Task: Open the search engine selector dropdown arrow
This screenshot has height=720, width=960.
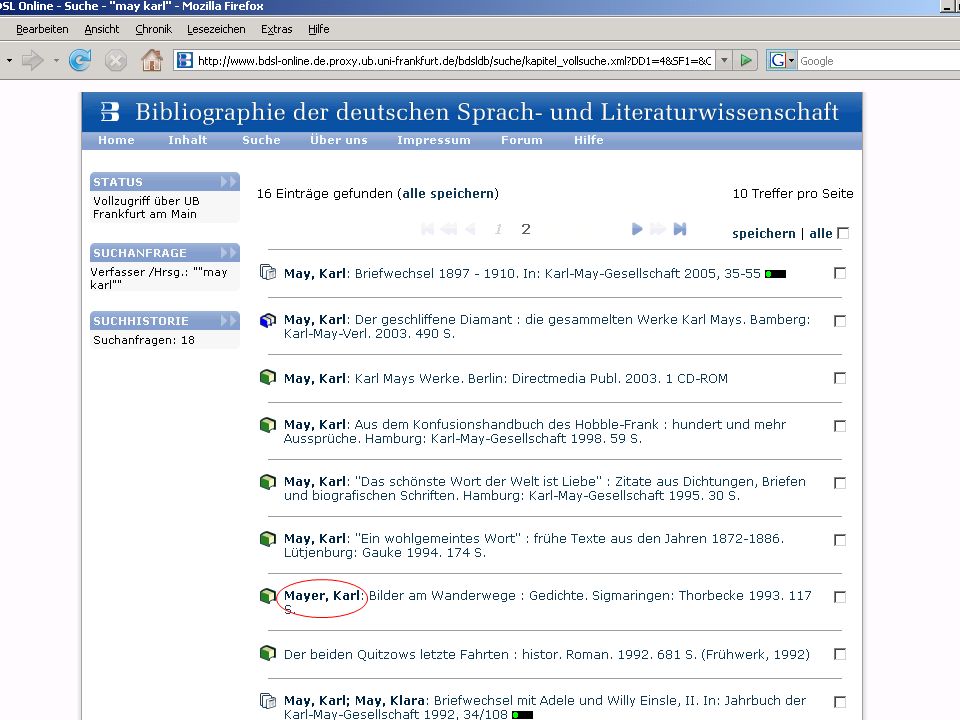Action: click(x=791, y=61)
